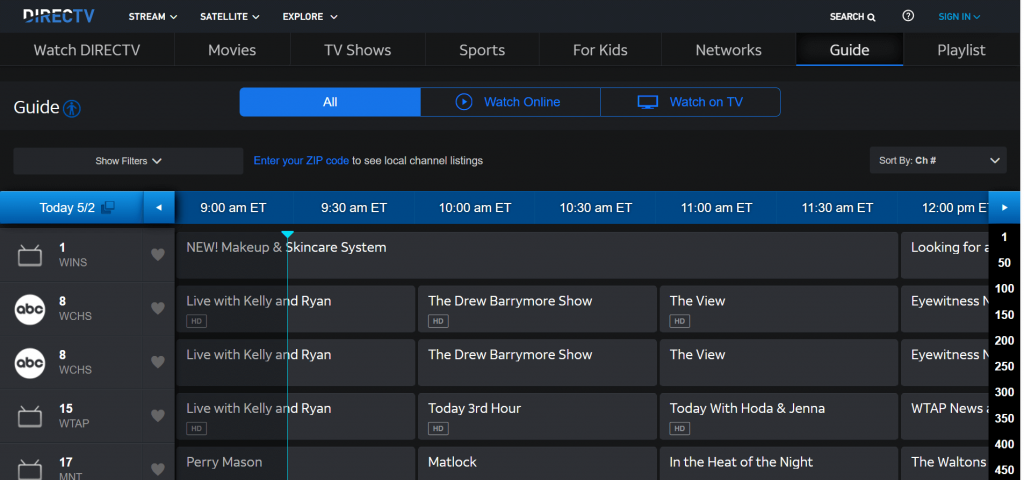
Task: Select the All filter button
Action: [330, 102]
